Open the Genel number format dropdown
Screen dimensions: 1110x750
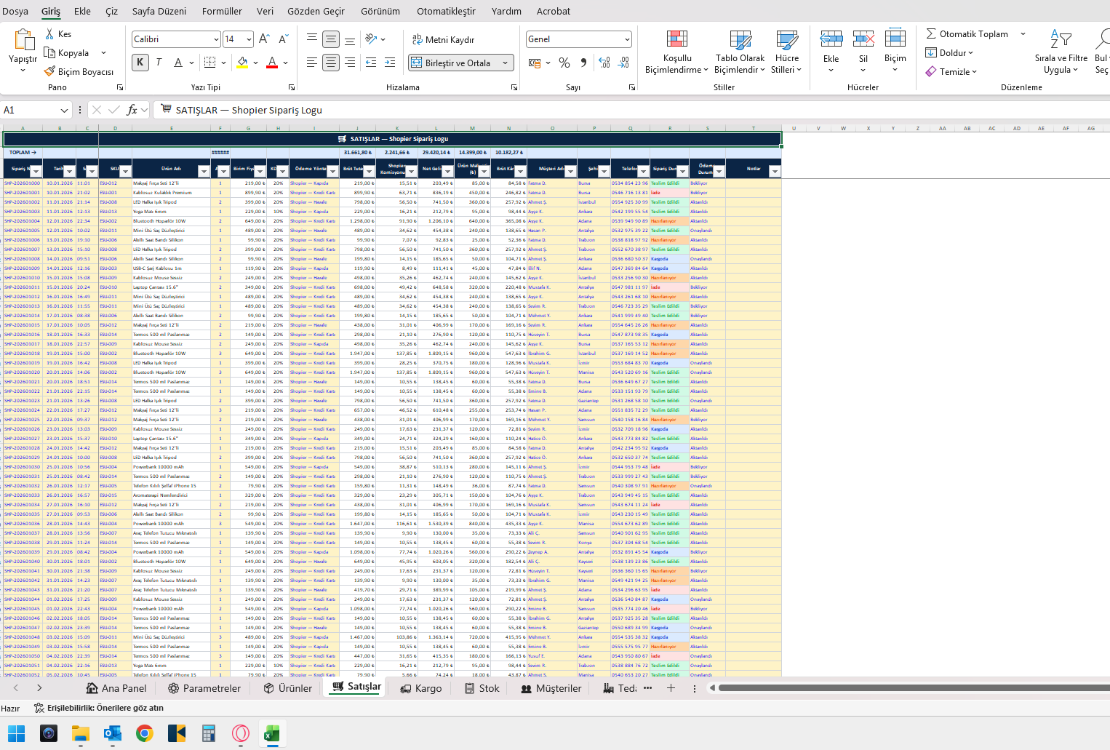(x=627, y=39)
